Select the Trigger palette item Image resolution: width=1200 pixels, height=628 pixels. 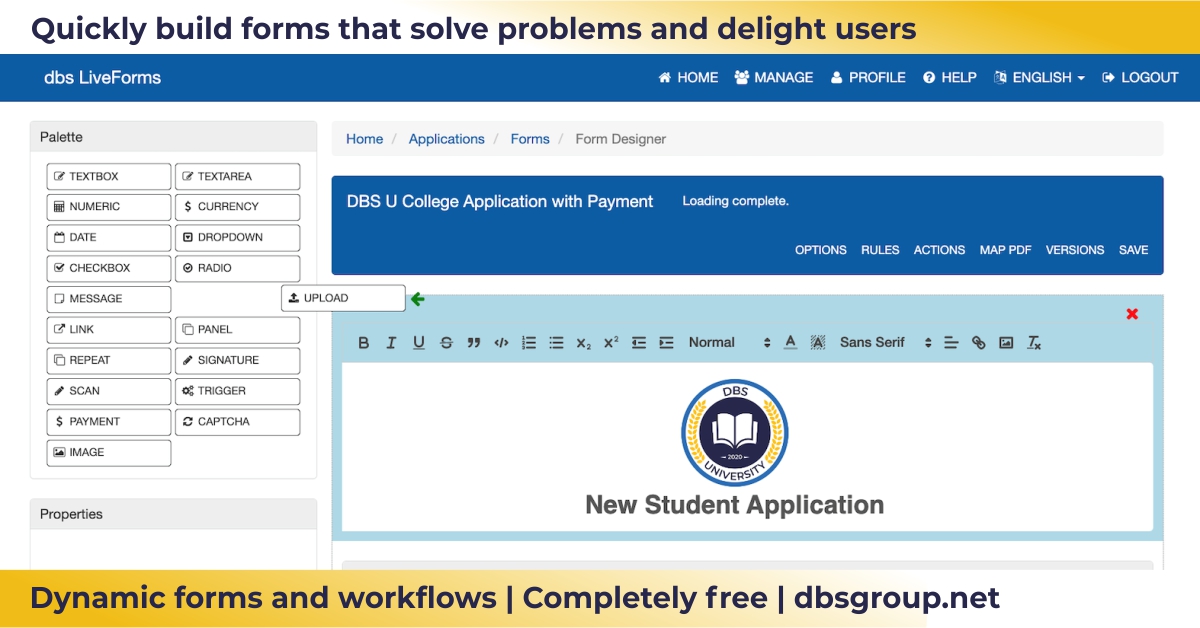238,391
